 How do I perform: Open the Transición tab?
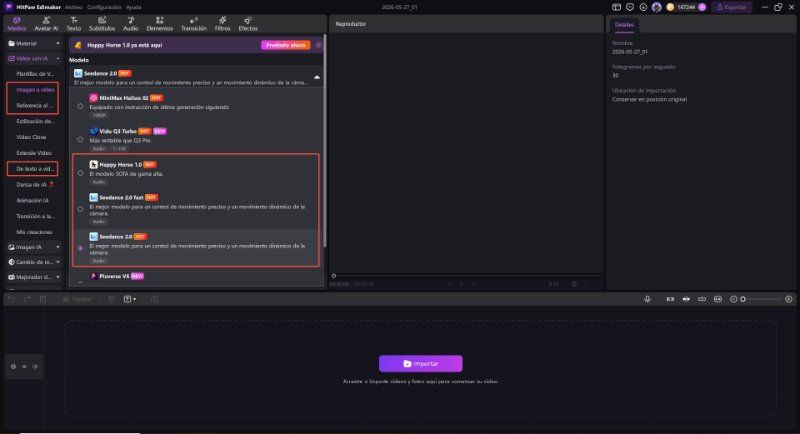pos(194,23)
